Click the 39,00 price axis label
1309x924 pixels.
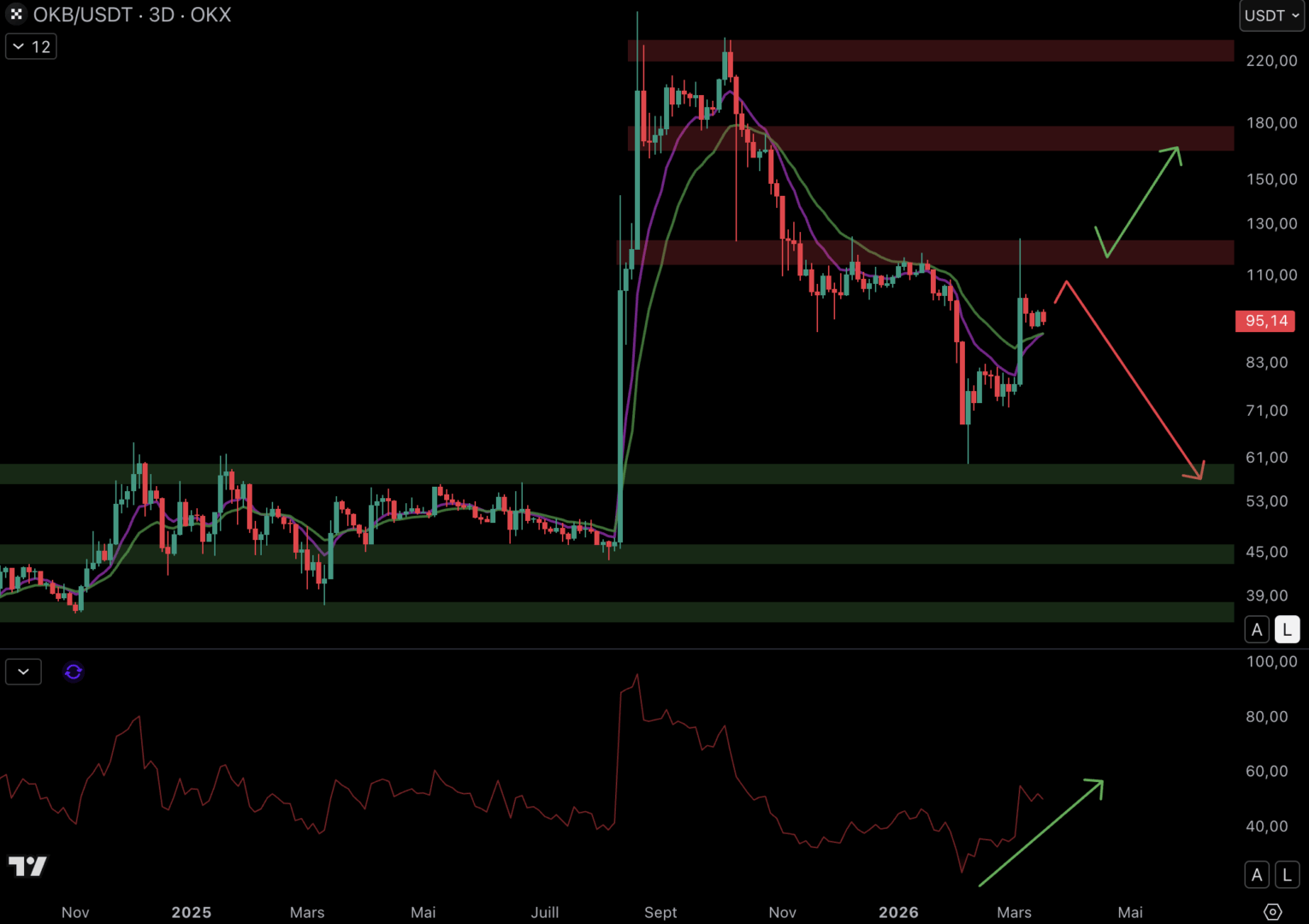1267,595
